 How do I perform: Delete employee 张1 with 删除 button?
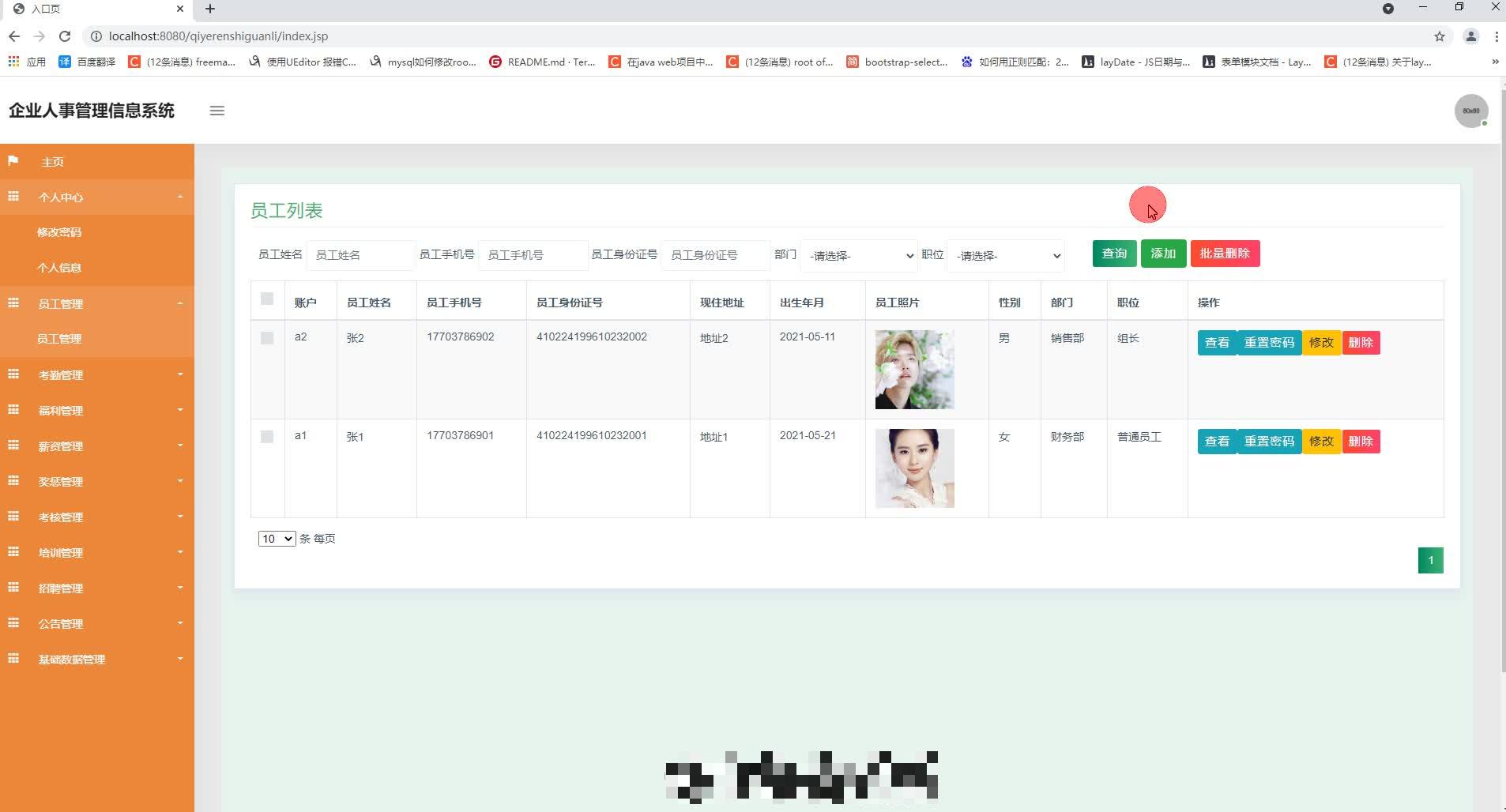pos(1361,442)
